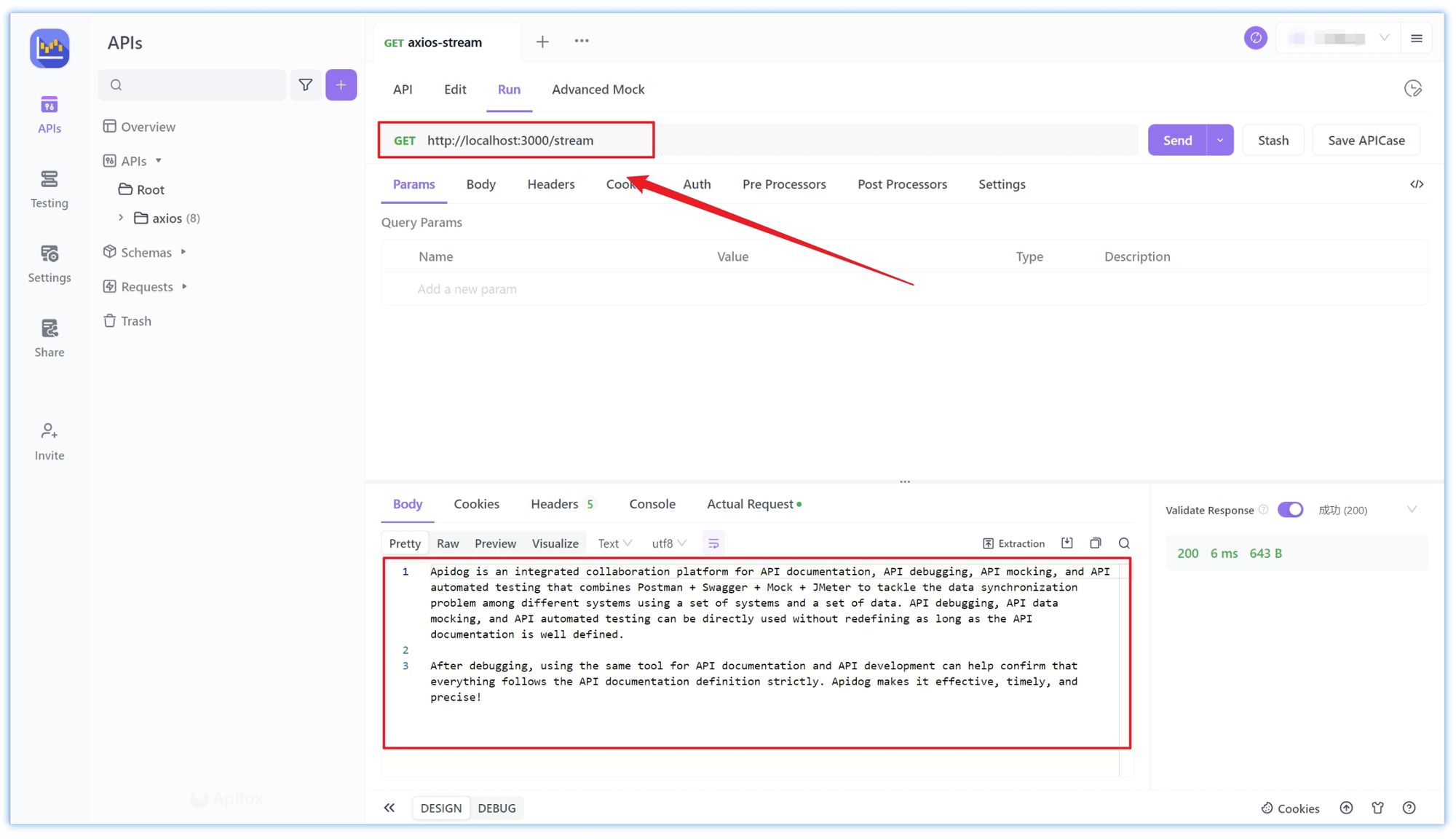Screen dimensions: 1456x839
Task: Open the Auth tab
Action: (x=697, y=184)
